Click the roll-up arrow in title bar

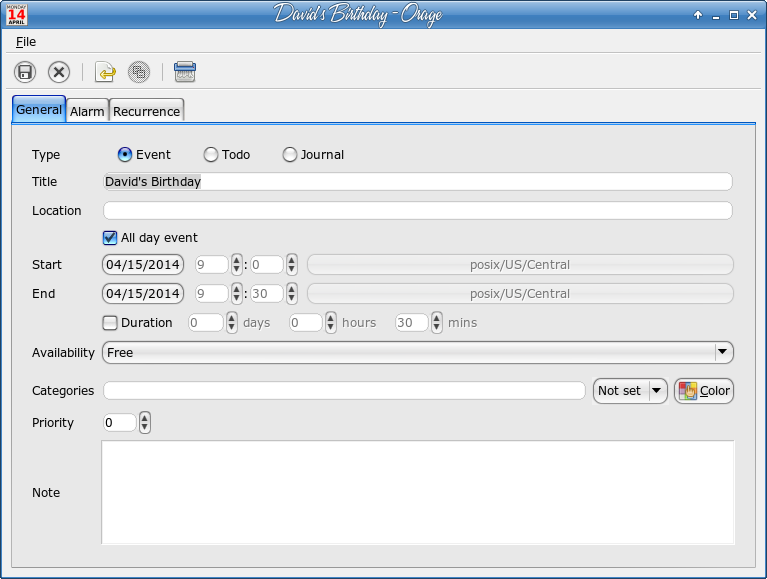point(698,15)
